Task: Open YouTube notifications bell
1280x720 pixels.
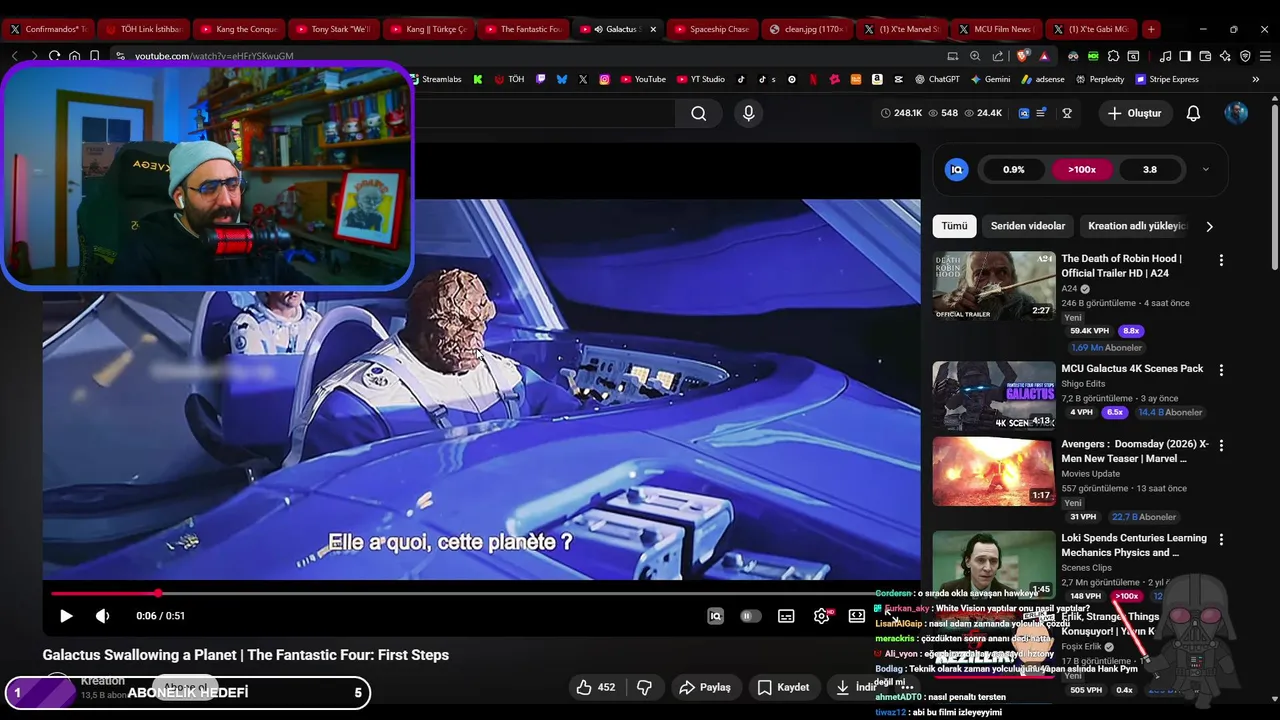Action: [x=1193, y=114]
